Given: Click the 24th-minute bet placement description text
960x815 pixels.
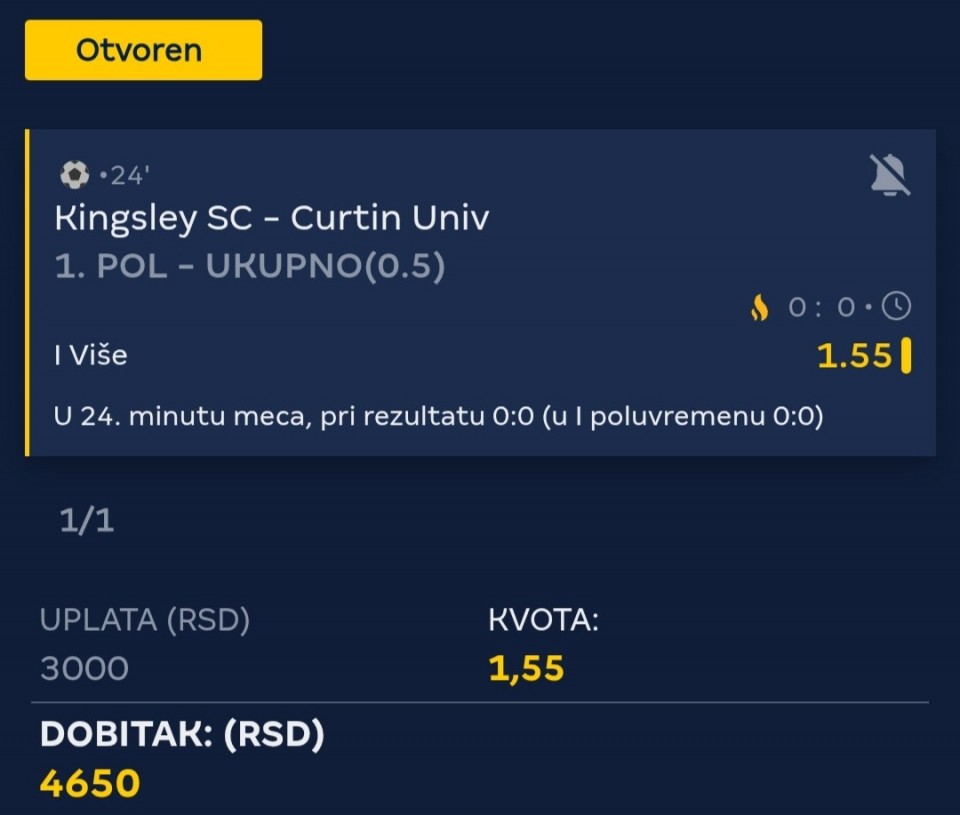Looking at the screenshot, I should (439, 416).
